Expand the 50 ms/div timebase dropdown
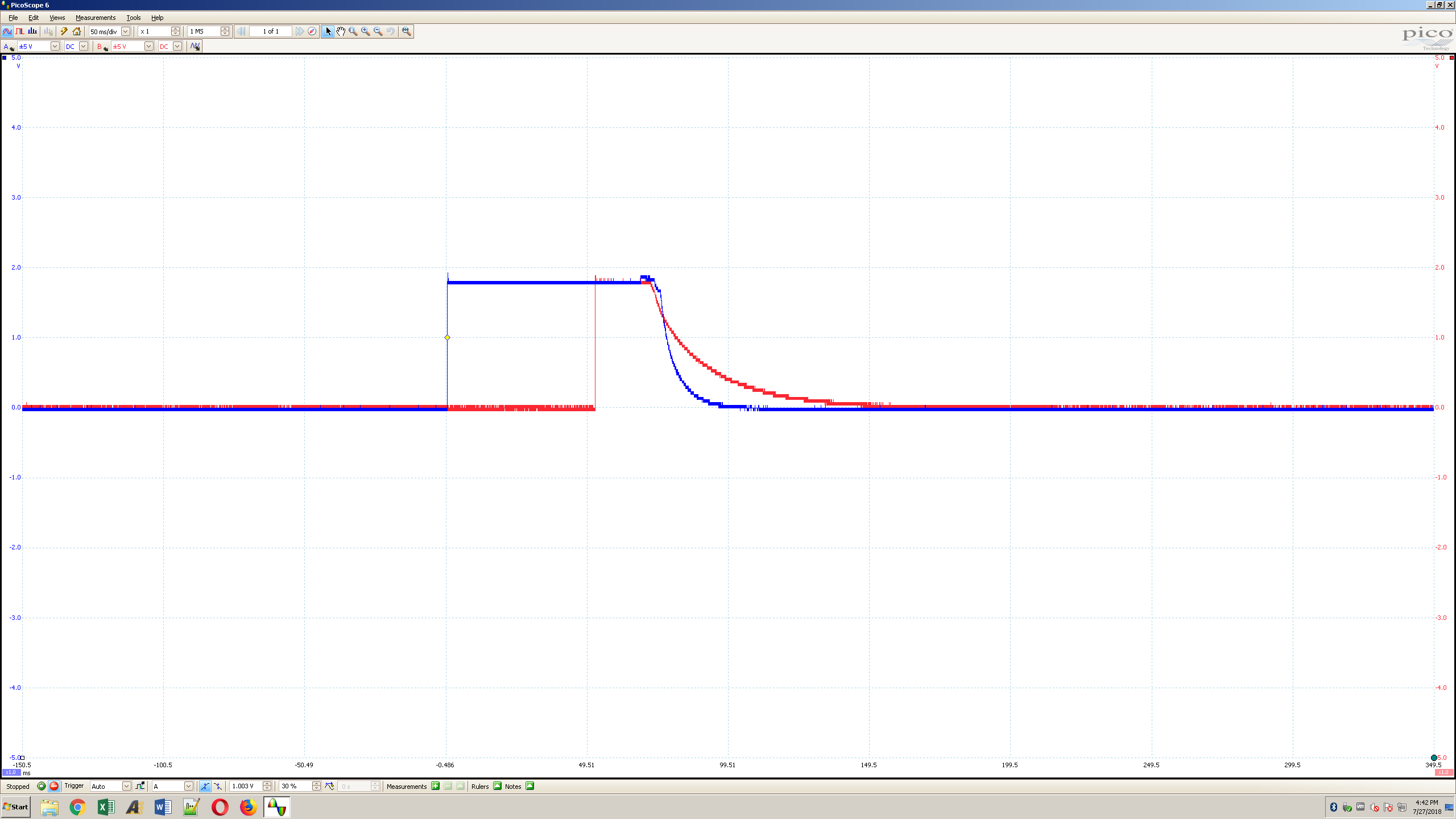This screenshot has width=1456, height=819. (x=126, y=31)
